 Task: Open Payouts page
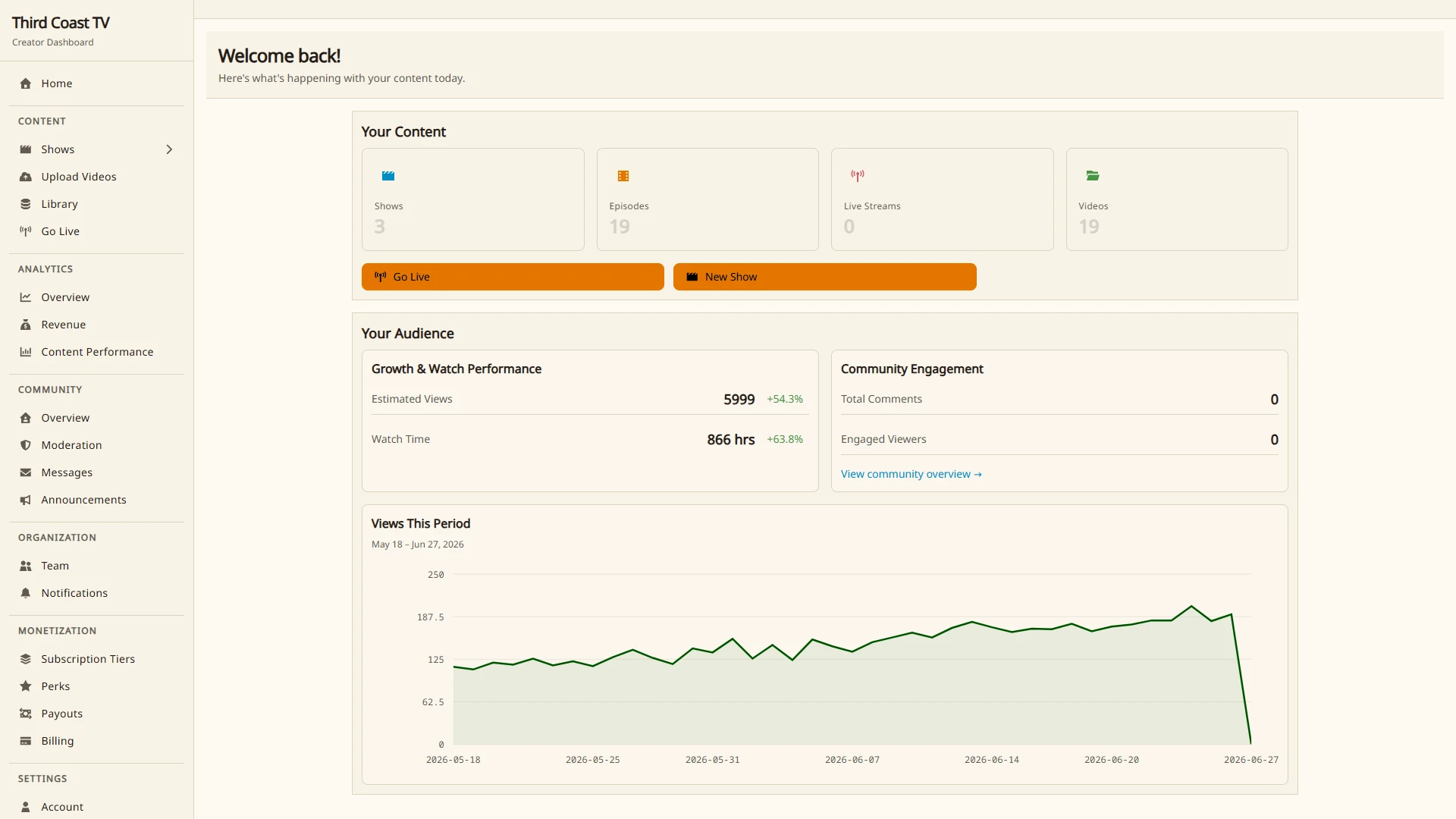(97, 714)
